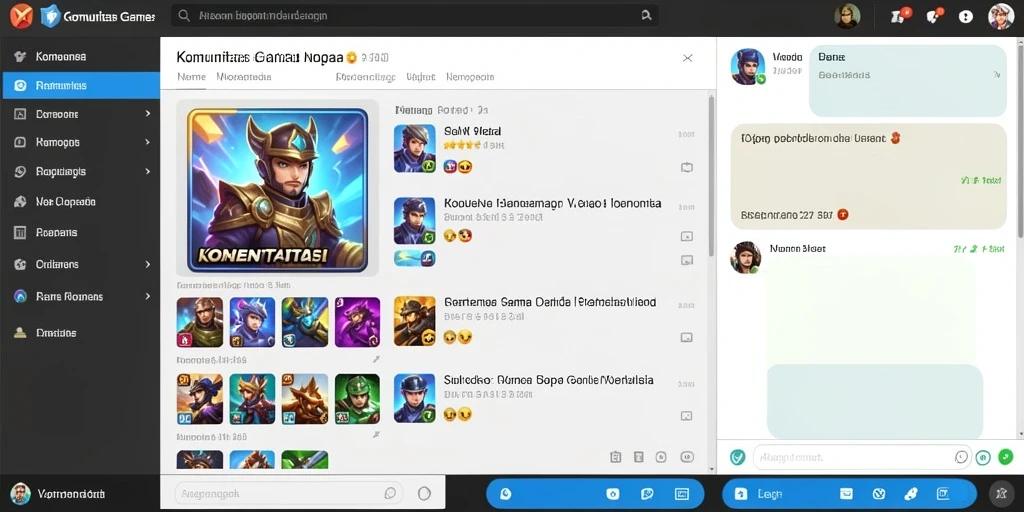Open the KoqueNe Henaanago post title
This screenshot has height=512, width=1024.
[x=552, y=203]
